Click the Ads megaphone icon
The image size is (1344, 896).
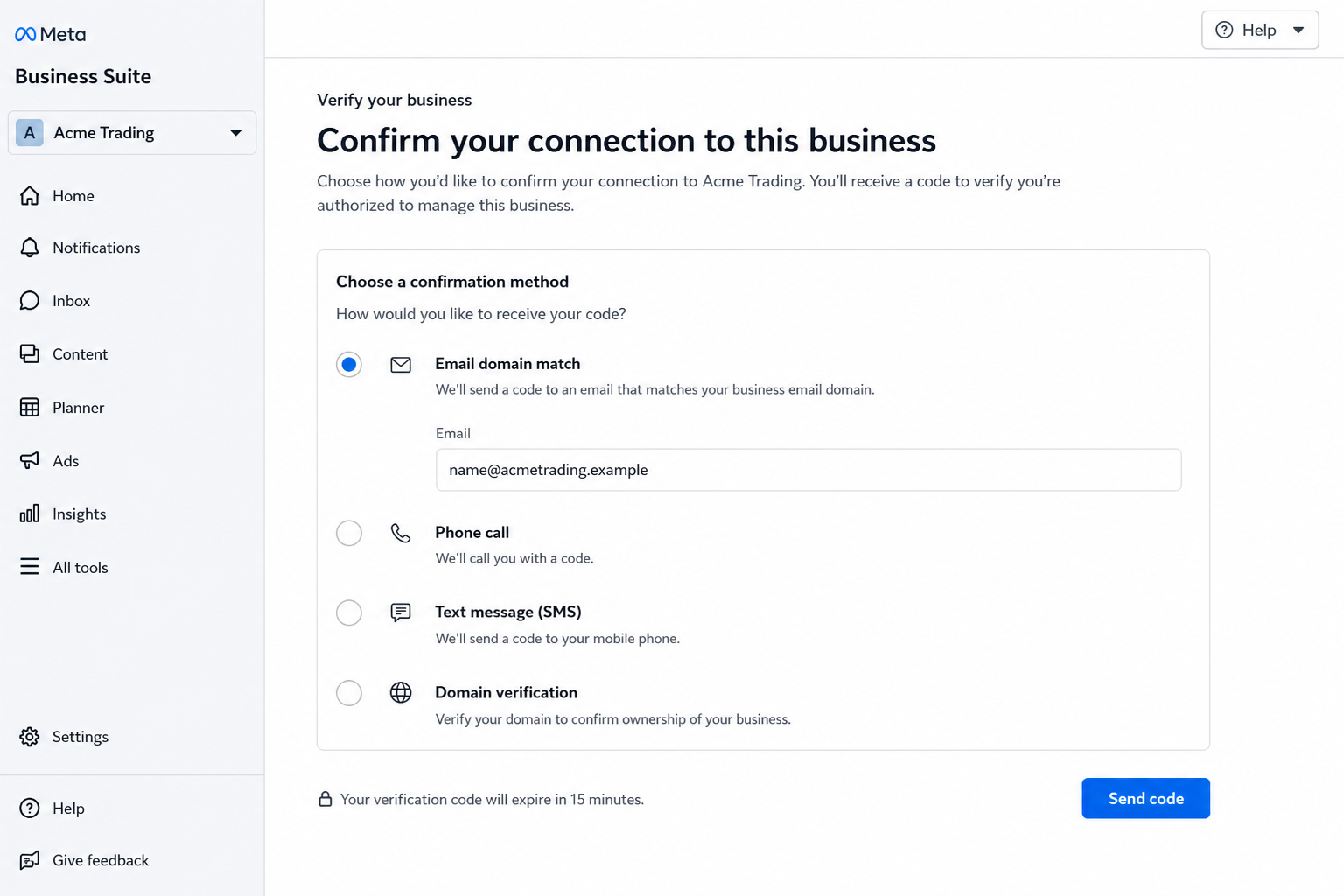30,461
